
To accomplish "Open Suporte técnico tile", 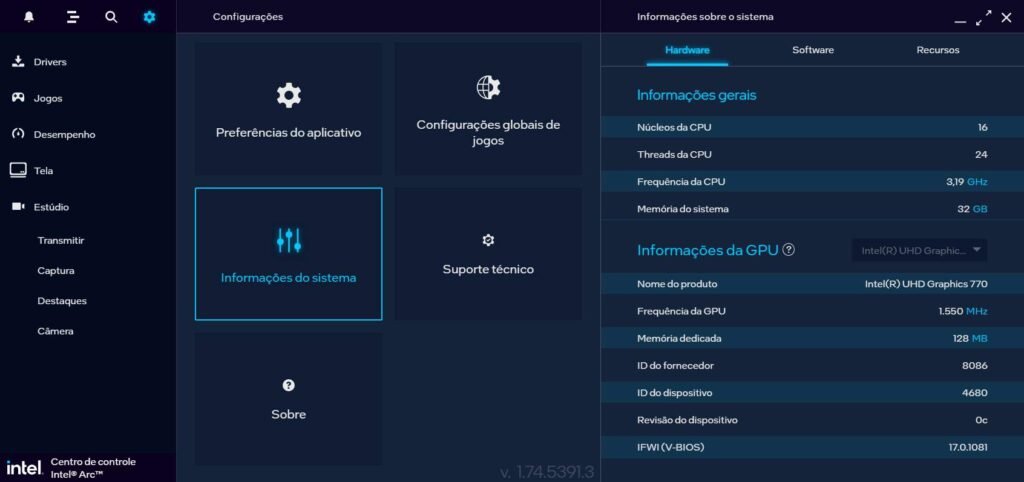I will tap(488, 254).
